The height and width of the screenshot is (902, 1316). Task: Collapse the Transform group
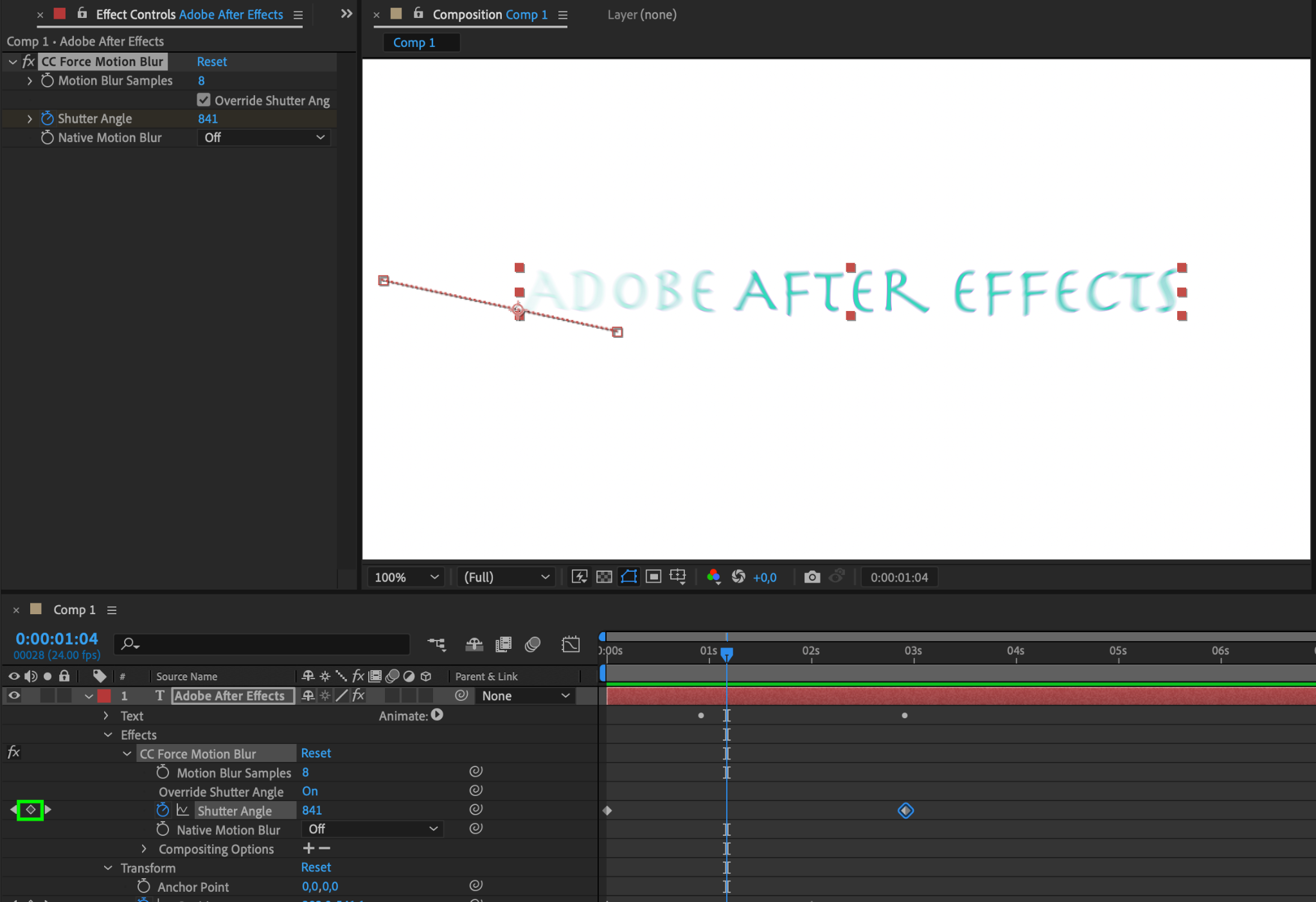tap(107, 867)
